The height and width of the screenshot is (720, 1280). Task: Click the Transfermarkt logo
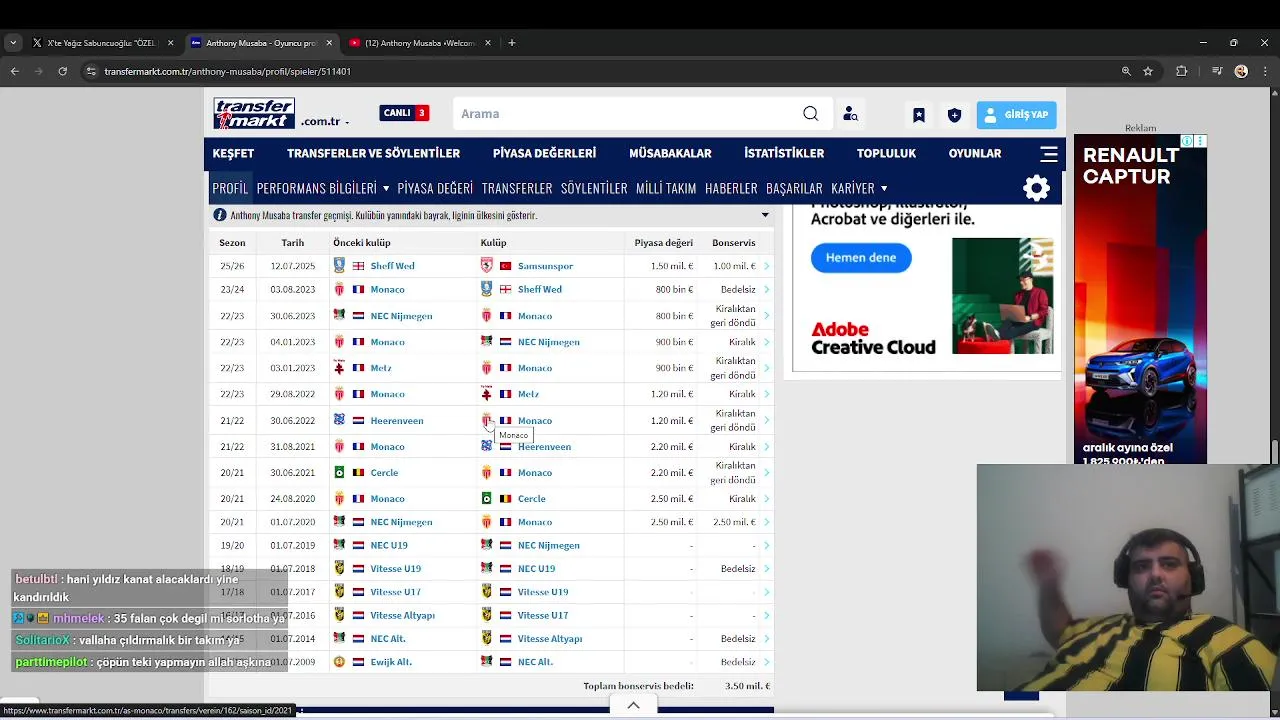[x=254, y=113]
